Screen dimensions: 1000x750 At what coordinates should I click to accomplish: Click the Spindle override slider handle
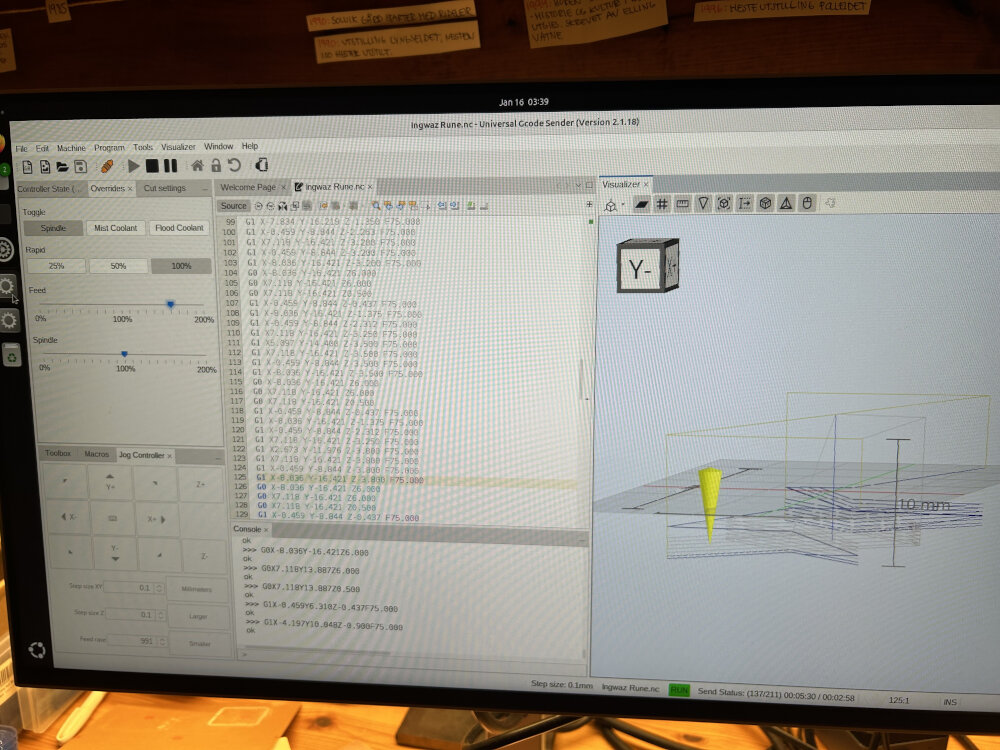[x=124, y=353]
